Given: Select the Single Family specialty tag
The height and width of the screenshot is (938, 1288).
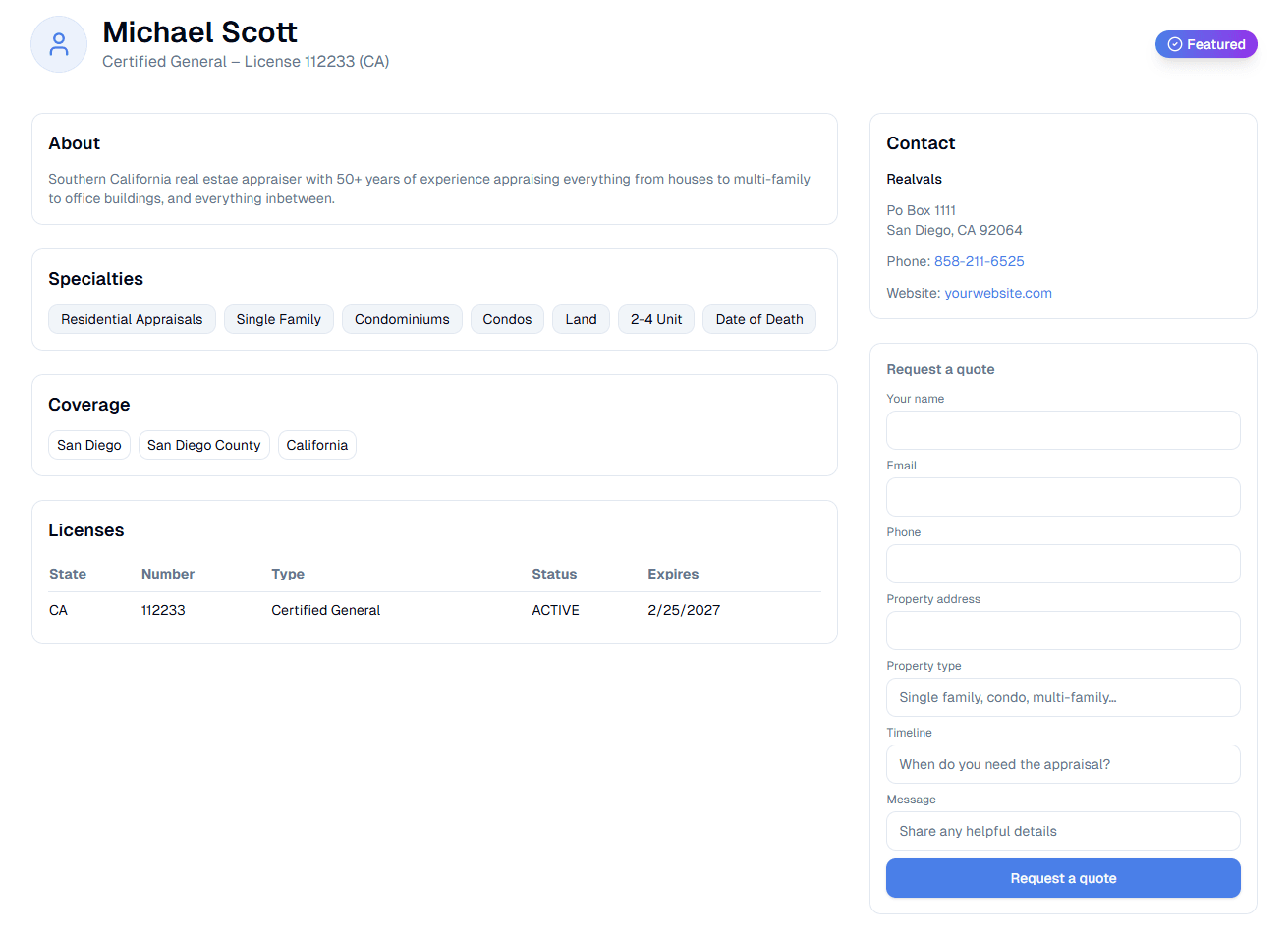Looking at the screenshot, I should click(x=278, y=319).
